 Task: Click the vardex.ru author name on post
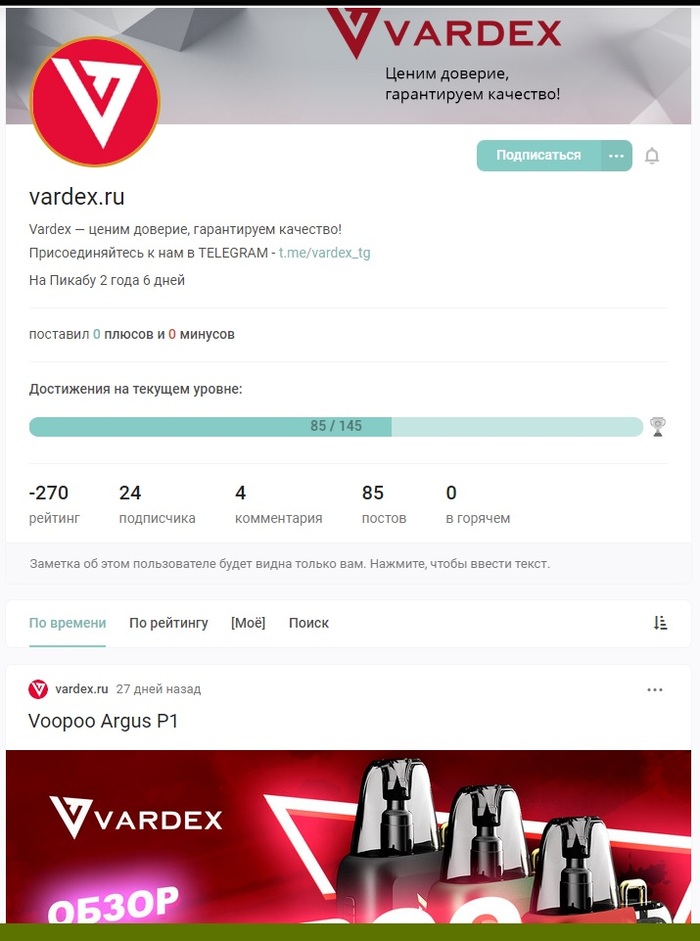[x=82, y=689]
